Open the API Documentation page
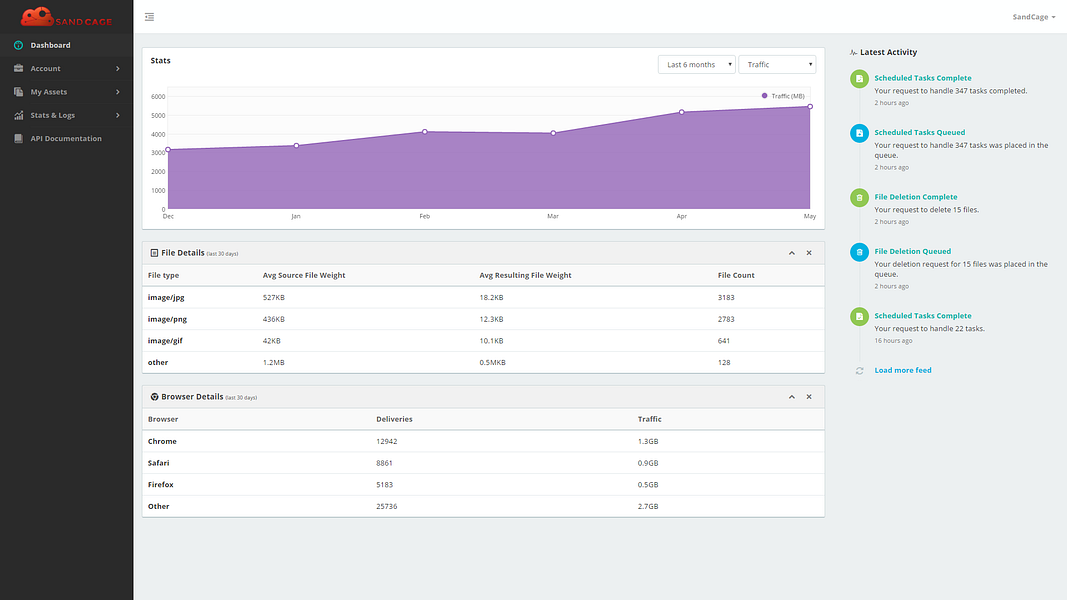The width and height of the screenshot is (1067, 600). [67, 139]
